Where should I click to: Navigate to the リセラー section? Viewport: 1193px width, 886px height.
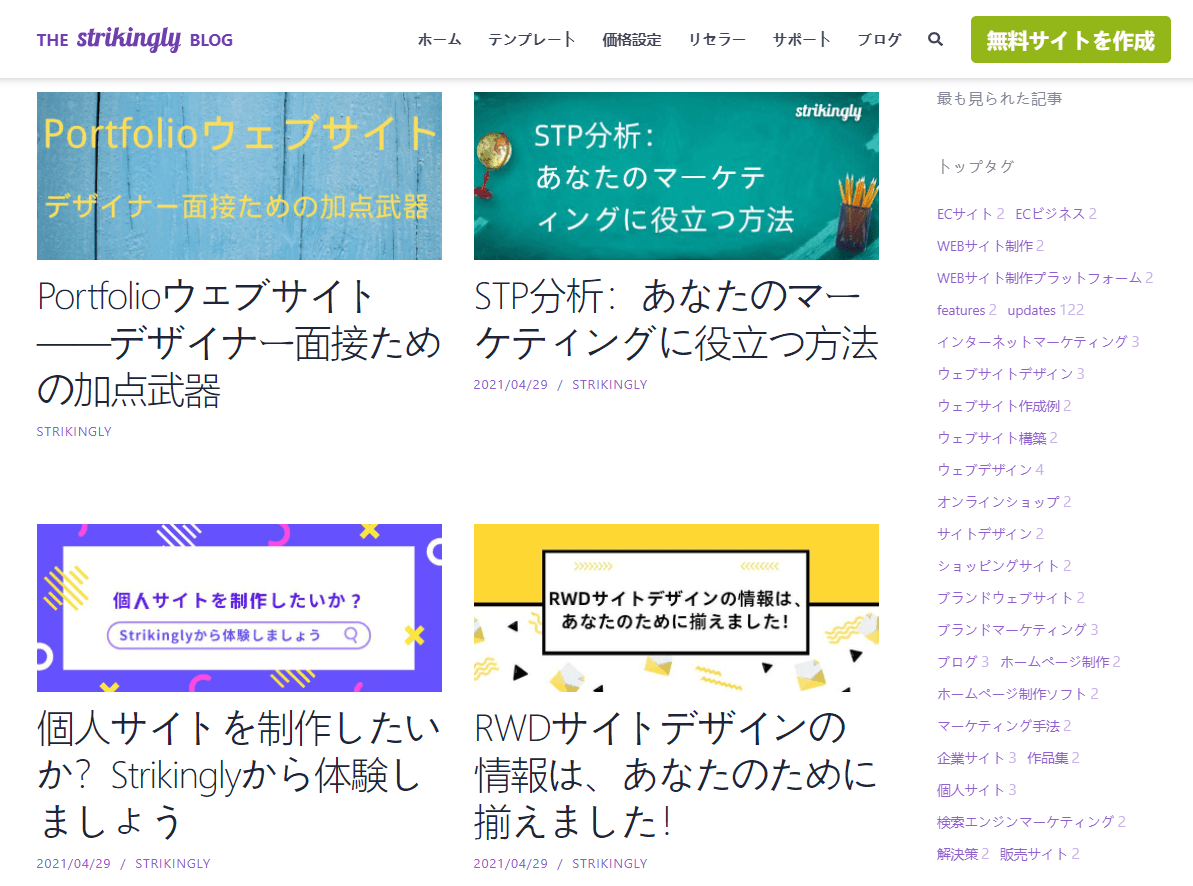tap(716, 39)
